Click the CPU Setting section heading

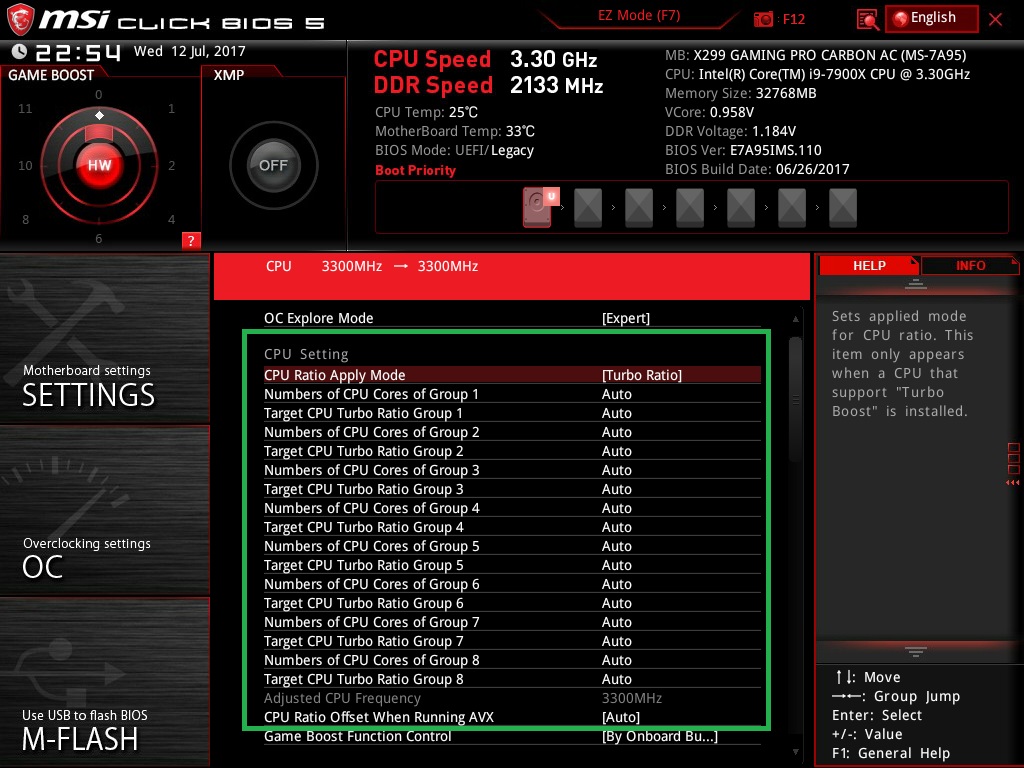306,354
